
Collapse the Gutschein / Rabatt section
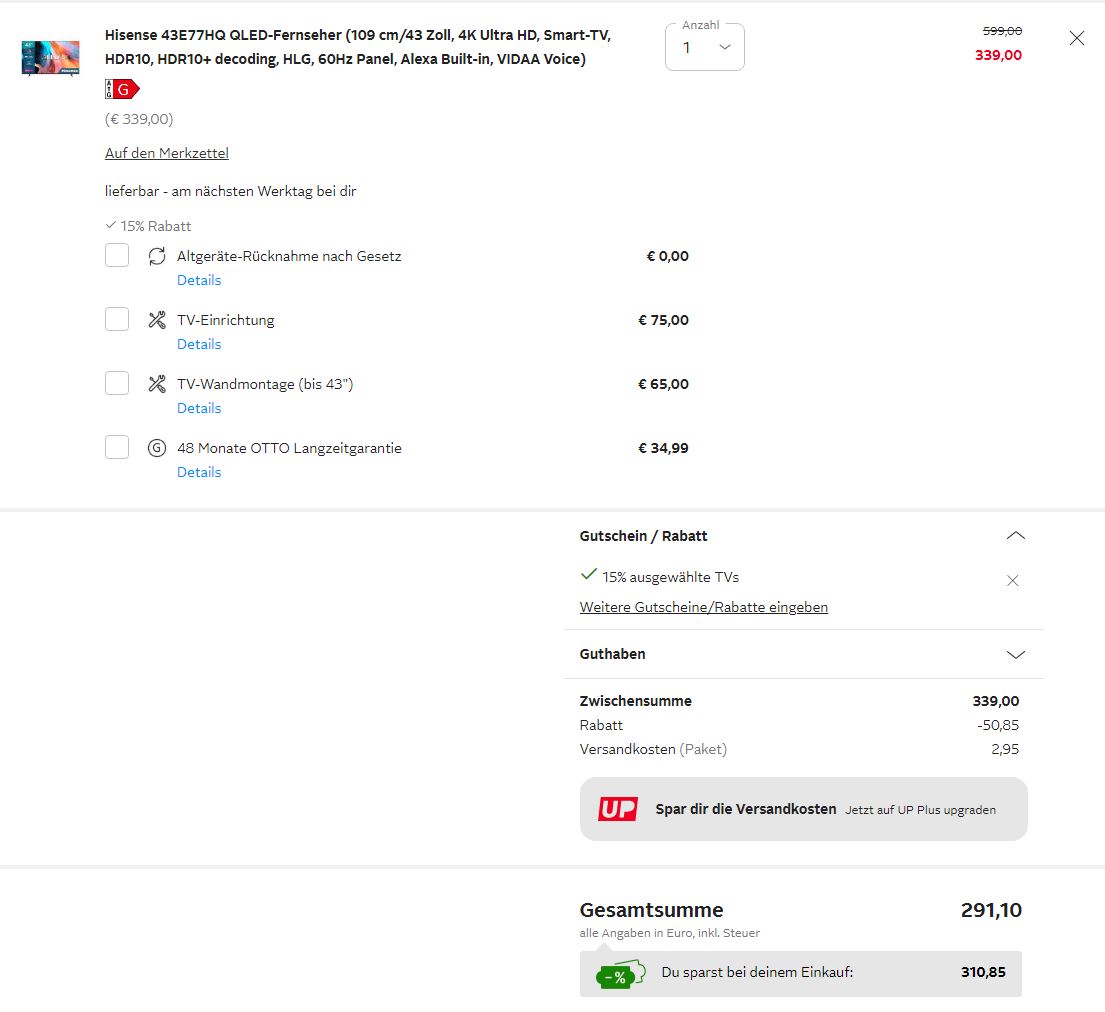pos(1015,536)
